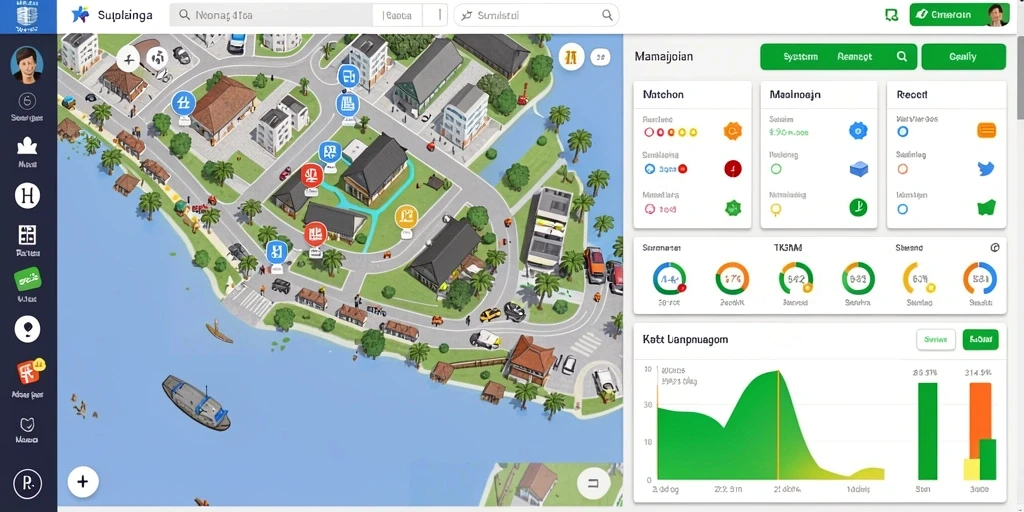Open the crown icon in left sidebar
This screenshot has width=1024, height=512.
pos(27,146)
